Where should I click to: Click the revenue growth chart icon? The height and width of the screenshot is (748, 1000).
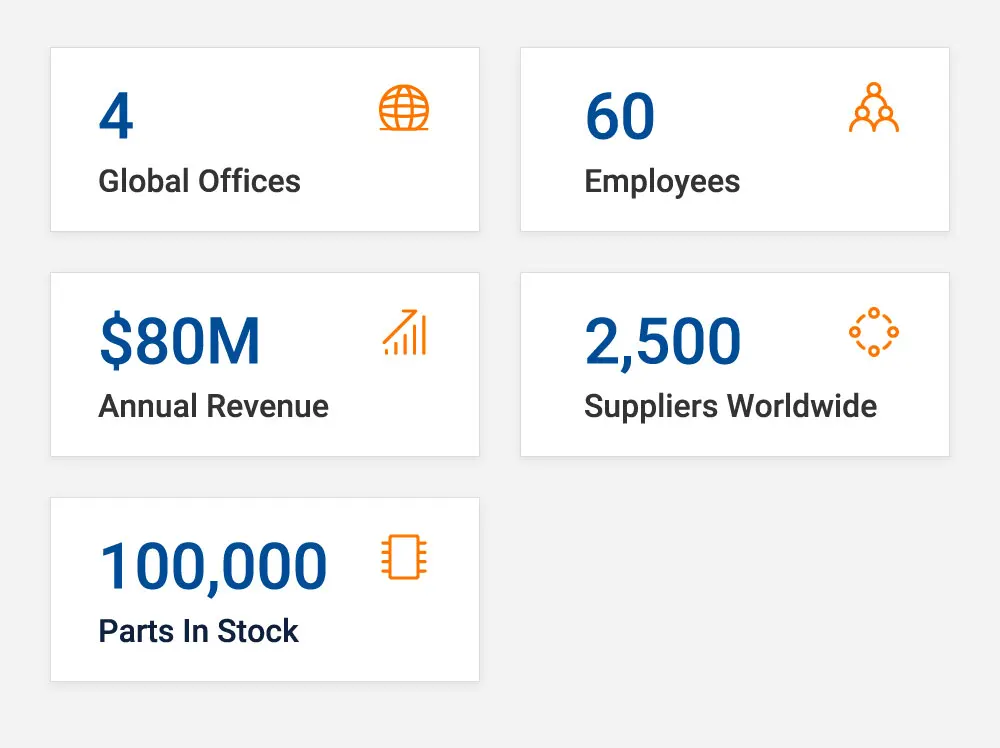[404, 332]
